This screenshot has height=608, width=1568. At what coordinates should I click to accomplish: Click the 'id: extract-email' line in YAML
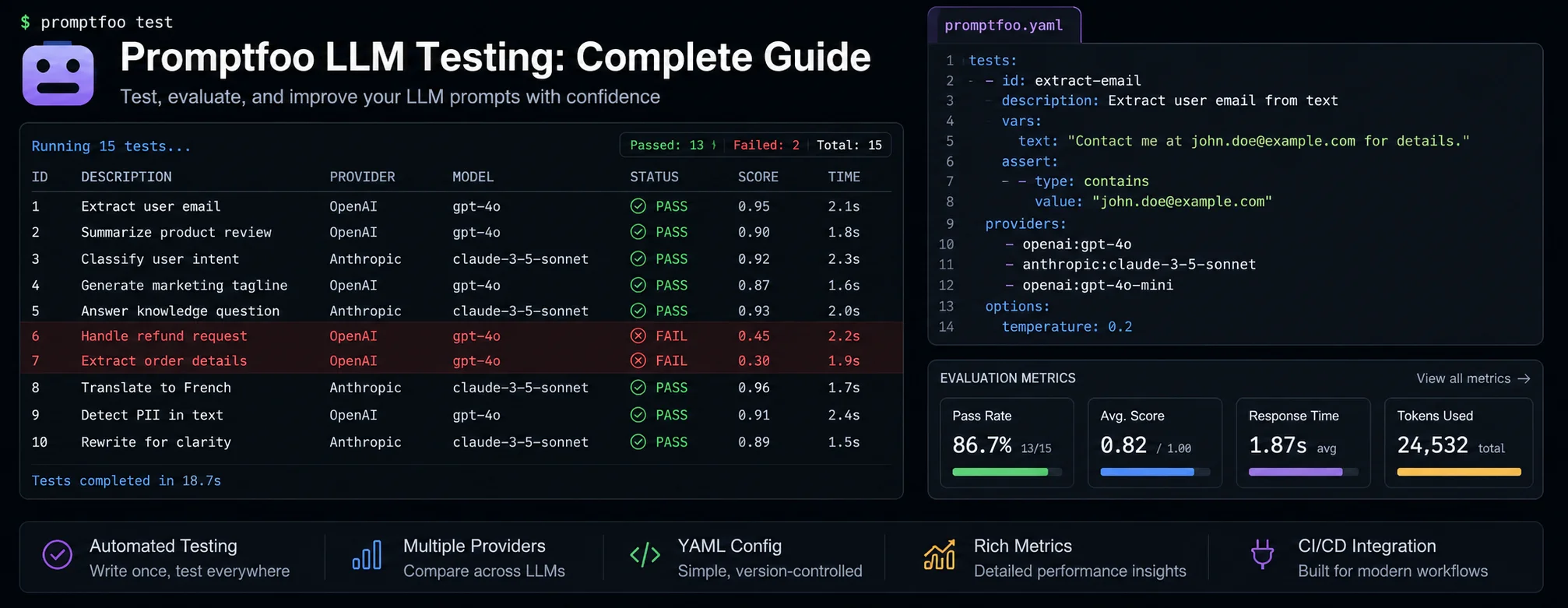tap(1071, 80)
